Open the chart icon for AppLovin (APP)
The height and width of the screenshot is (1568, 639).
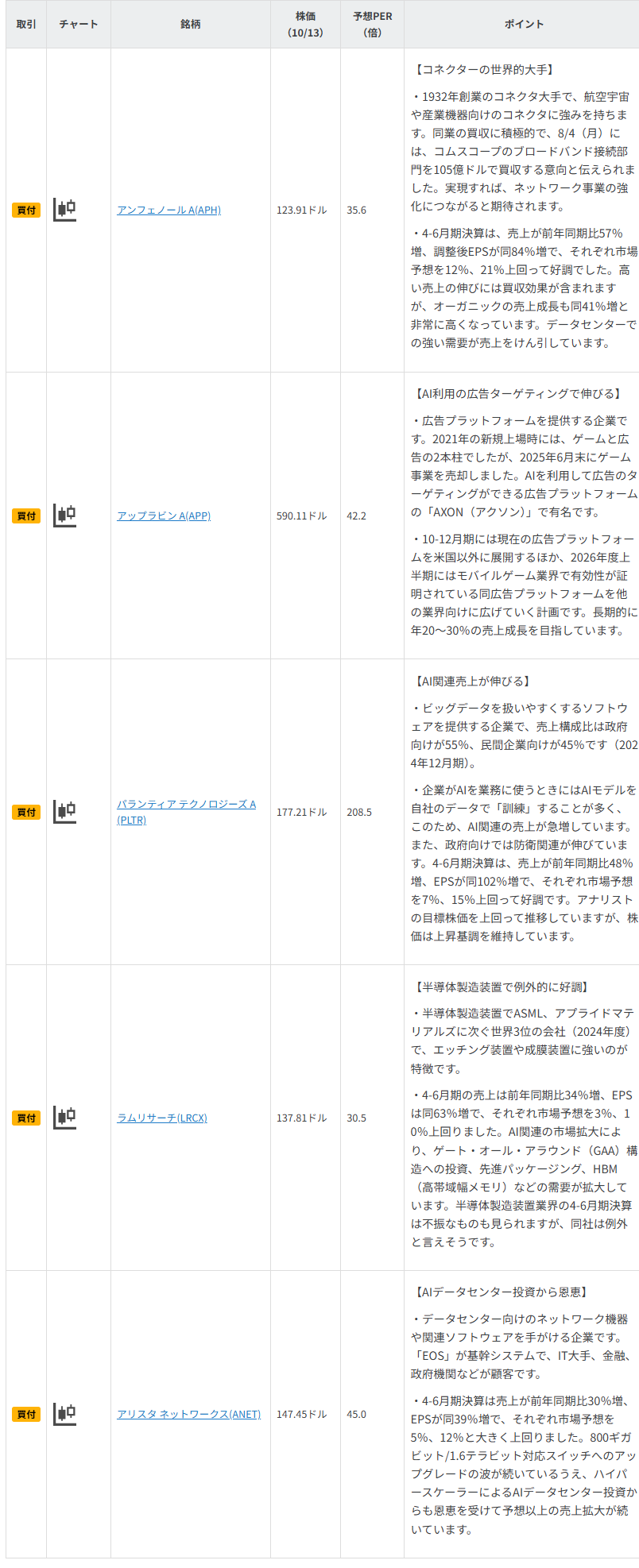(x=64, y=516)
